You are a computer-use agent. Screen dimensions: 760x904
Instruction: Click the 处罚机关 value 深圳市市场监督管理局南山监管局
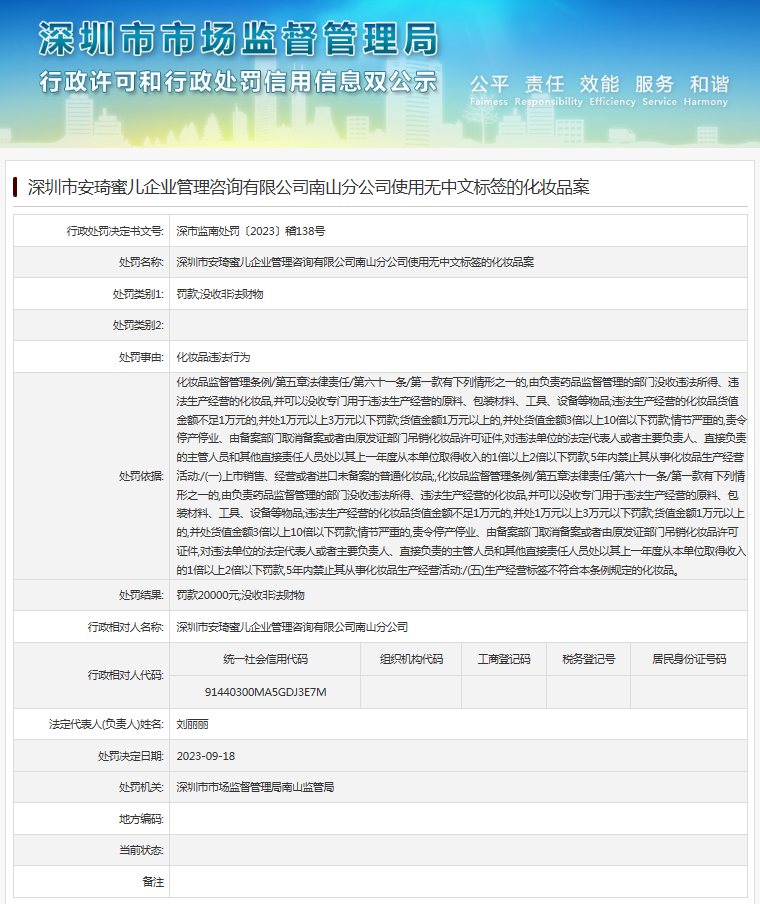254,787
